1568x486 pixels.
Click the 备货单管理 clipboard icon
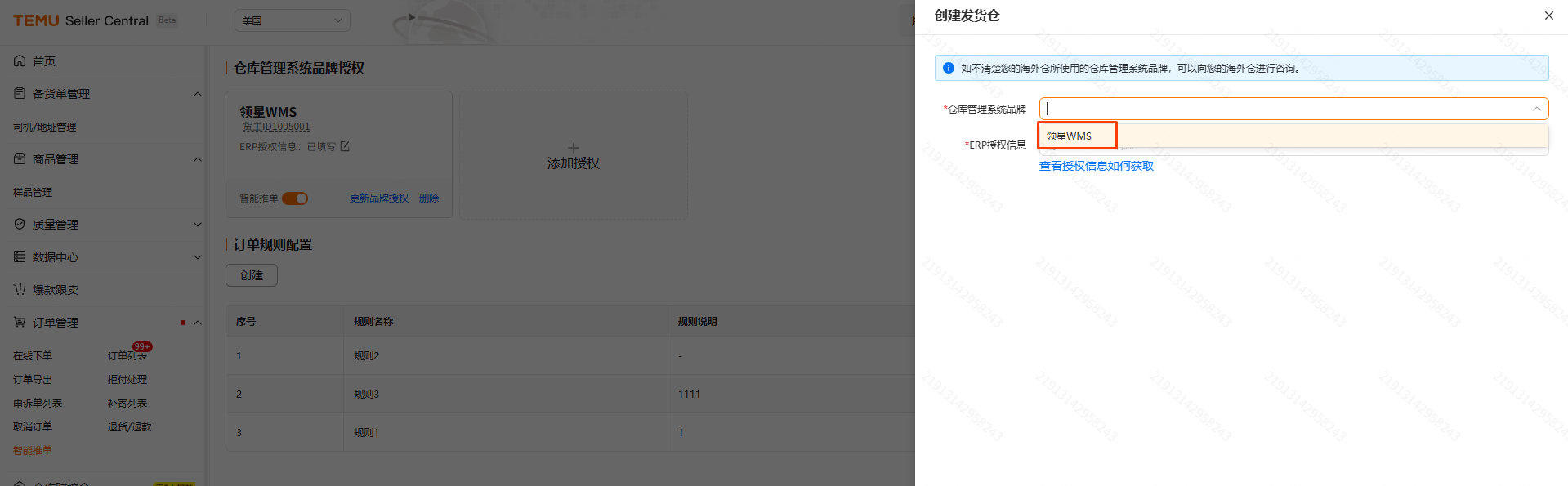(20, 93)
